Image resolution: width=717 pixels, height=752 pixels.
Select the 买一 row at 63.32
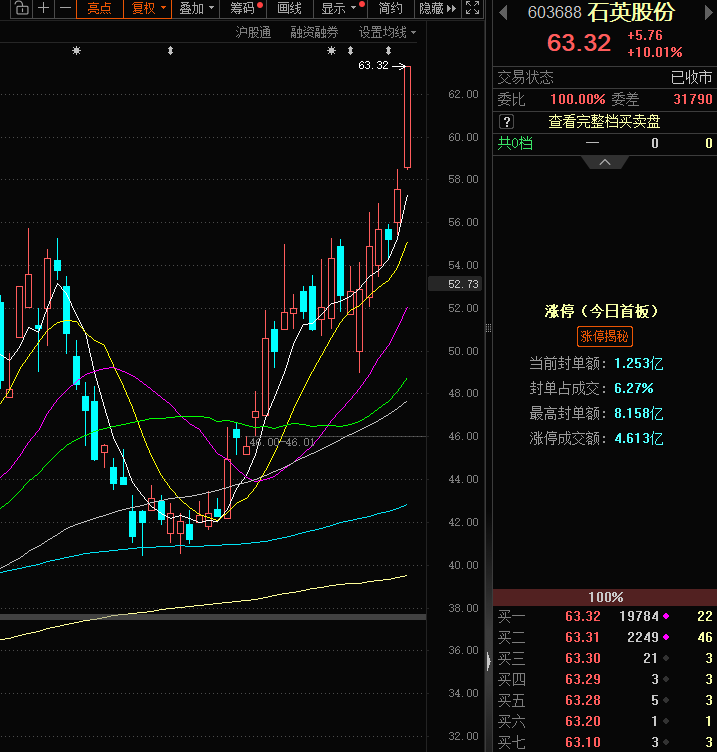(605, 616)
